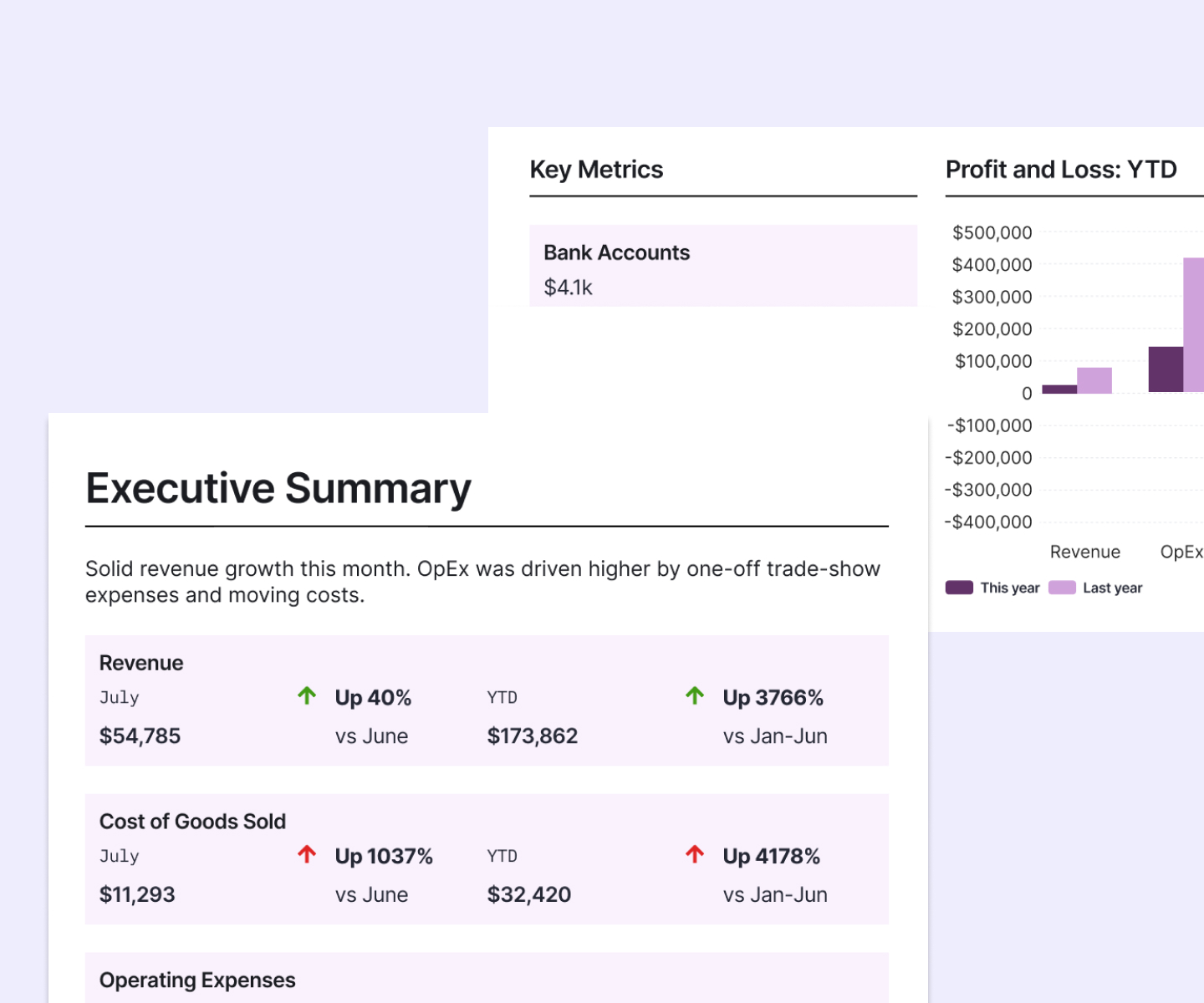The image size is (1204, 1003).
Task: Click the green arrow beside Up 40%
Action: (307, 695)
